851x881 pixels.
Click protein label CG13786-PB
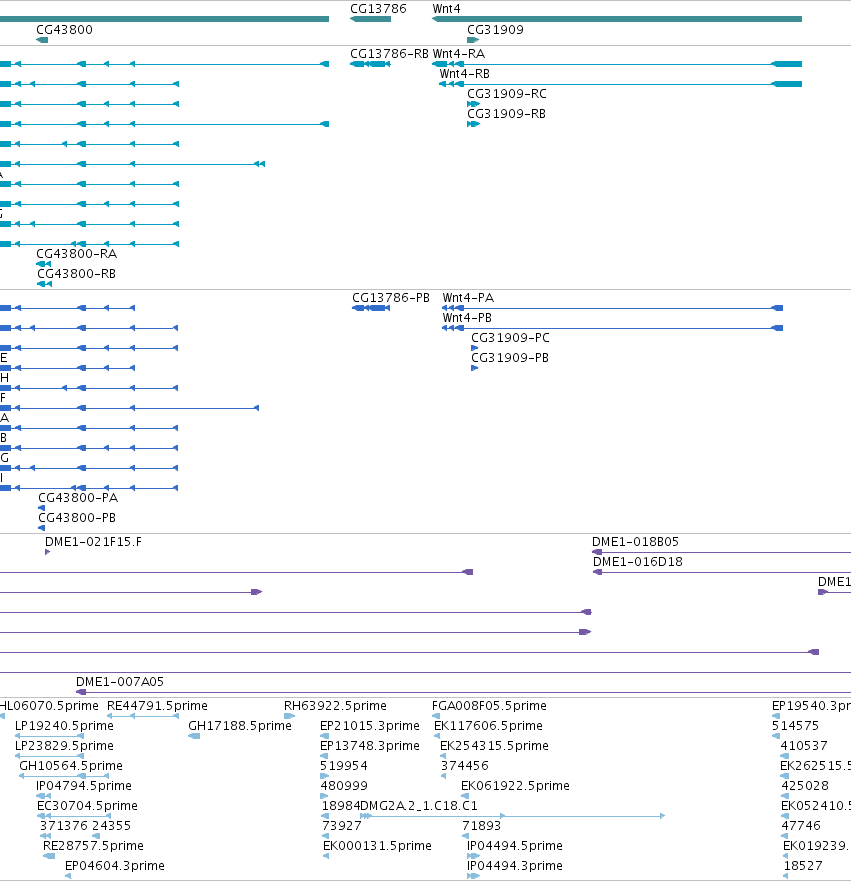pyautogui.click(x=390, y=298)
